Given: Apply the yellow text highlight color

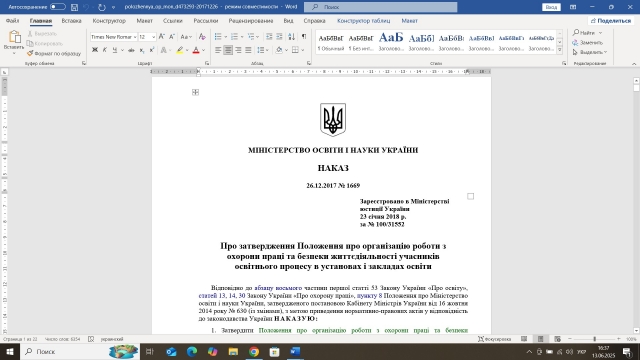Looking at the screenshot, I should pos(180,50).
